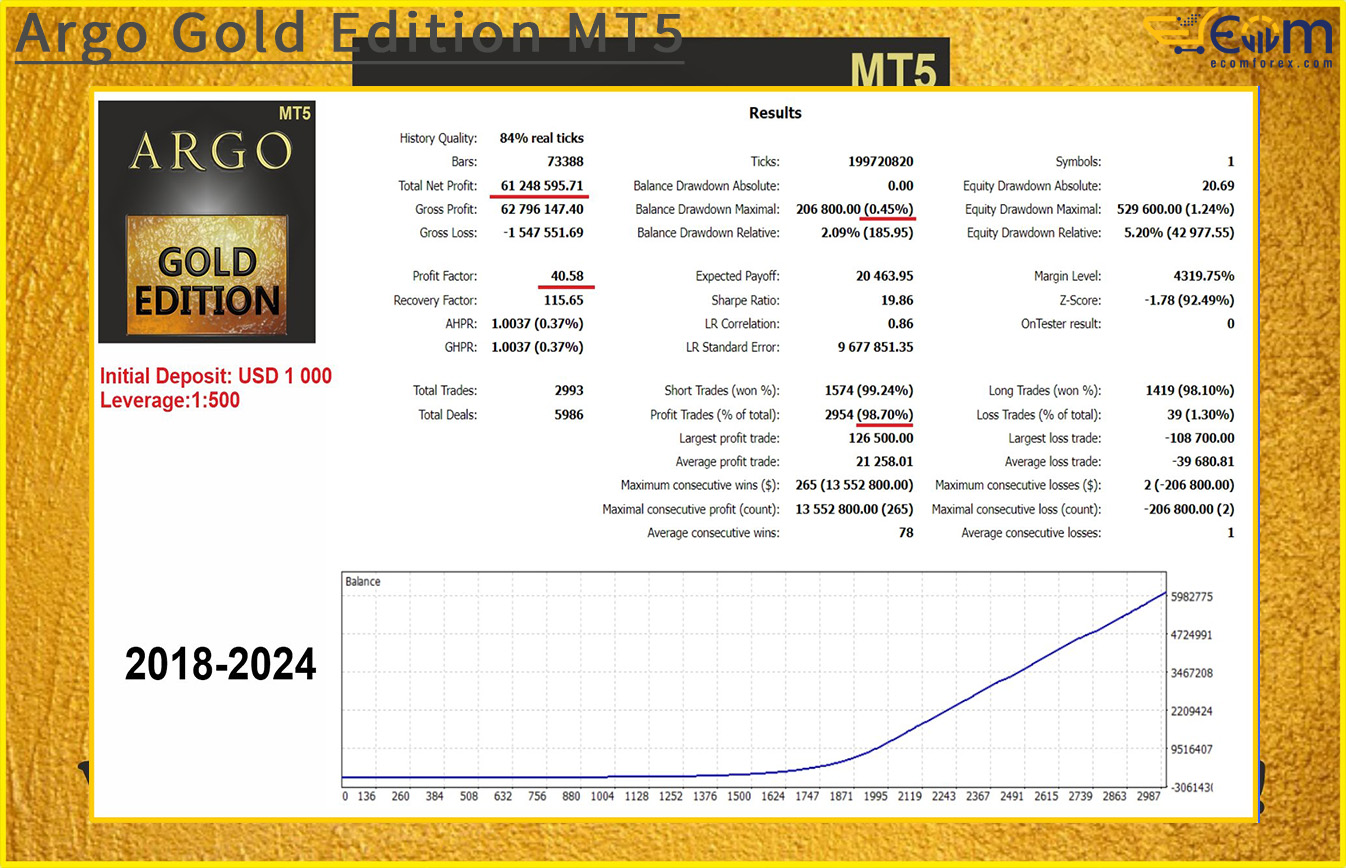This screenshot has height=868, width=1346.
Task: Click Equity Drawdown Relative value 5.20% (42 977.55)
Action: tap(1181, 233)
